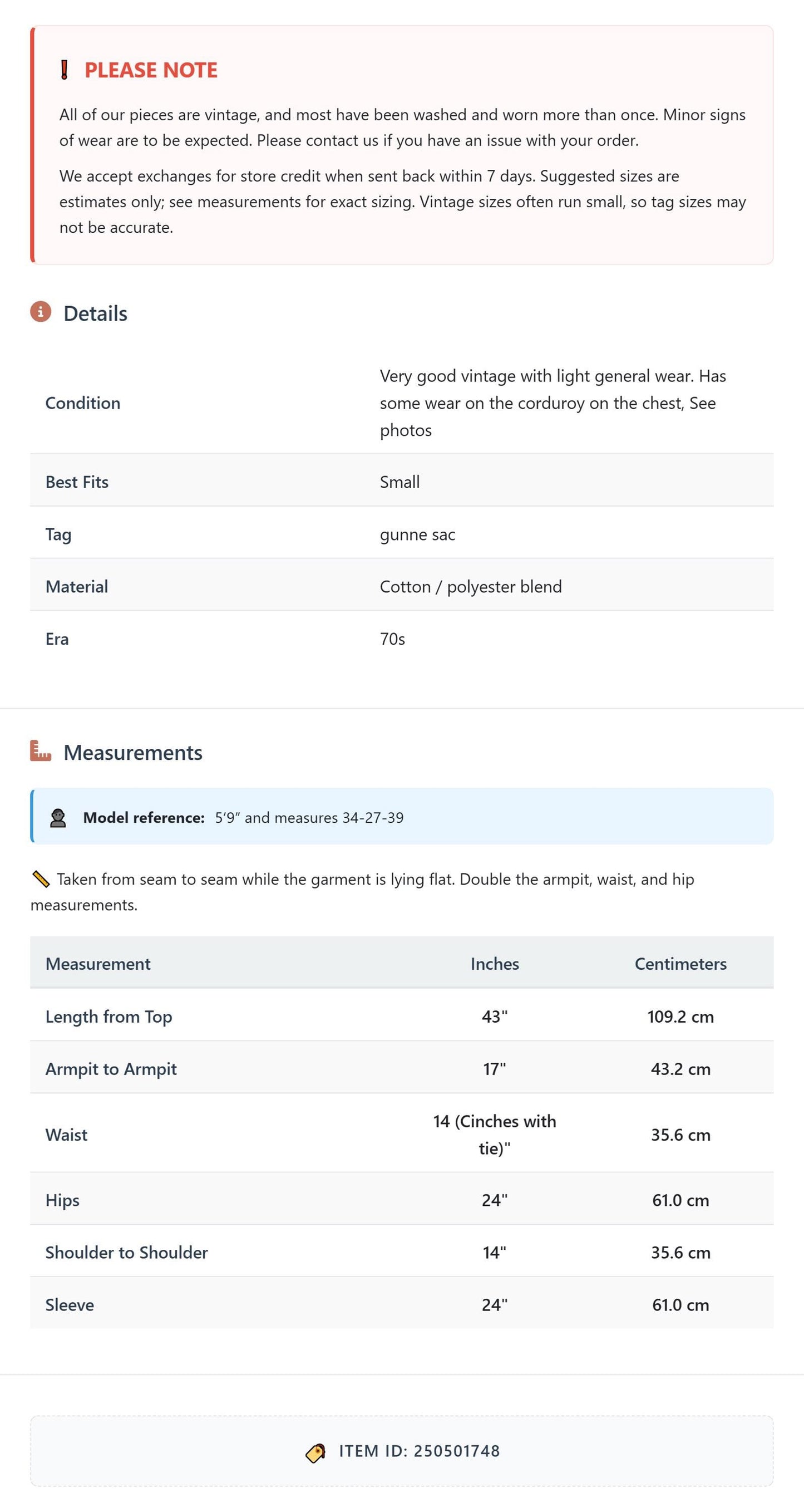The height and width of the screenshot is (1512, 804).
Task: Click the yellow pencil ruler emoji
Action: pos(41,878)
